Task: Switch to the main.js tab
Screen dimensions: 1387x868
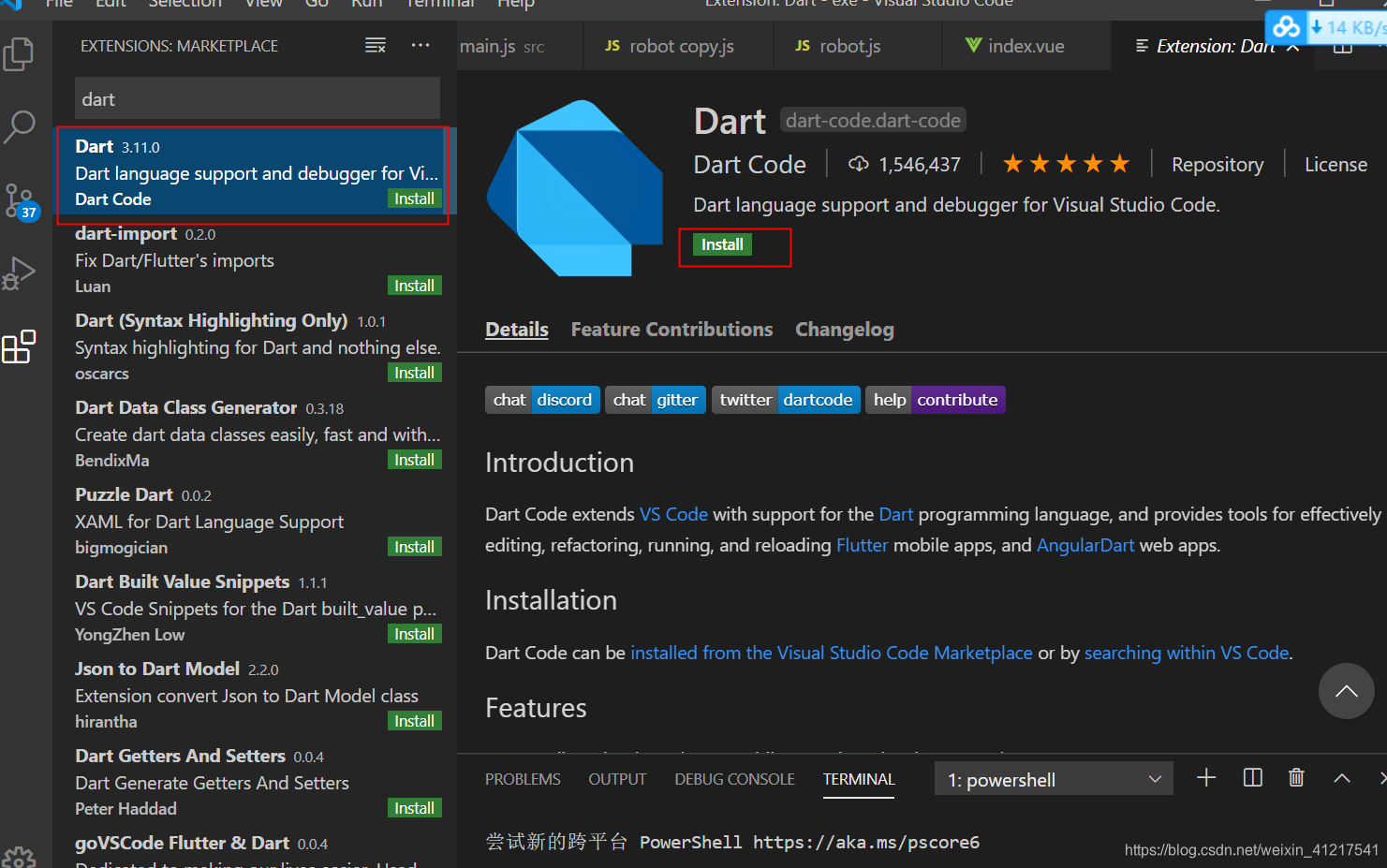Action: click(x=519, y=47)
